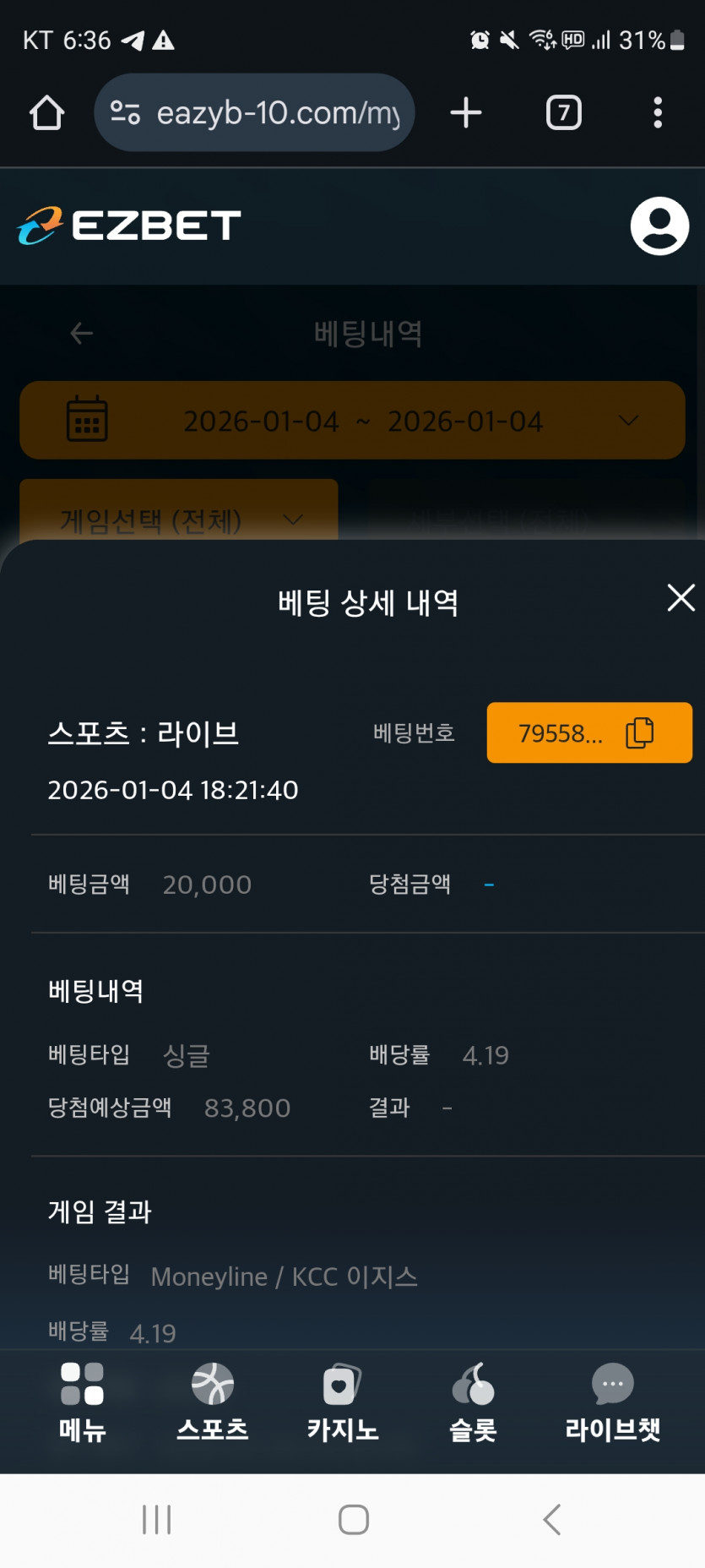The width and height of the screenshot is (705, 1568).
Task: Tap the browser home icon
Action: point(47,113)
